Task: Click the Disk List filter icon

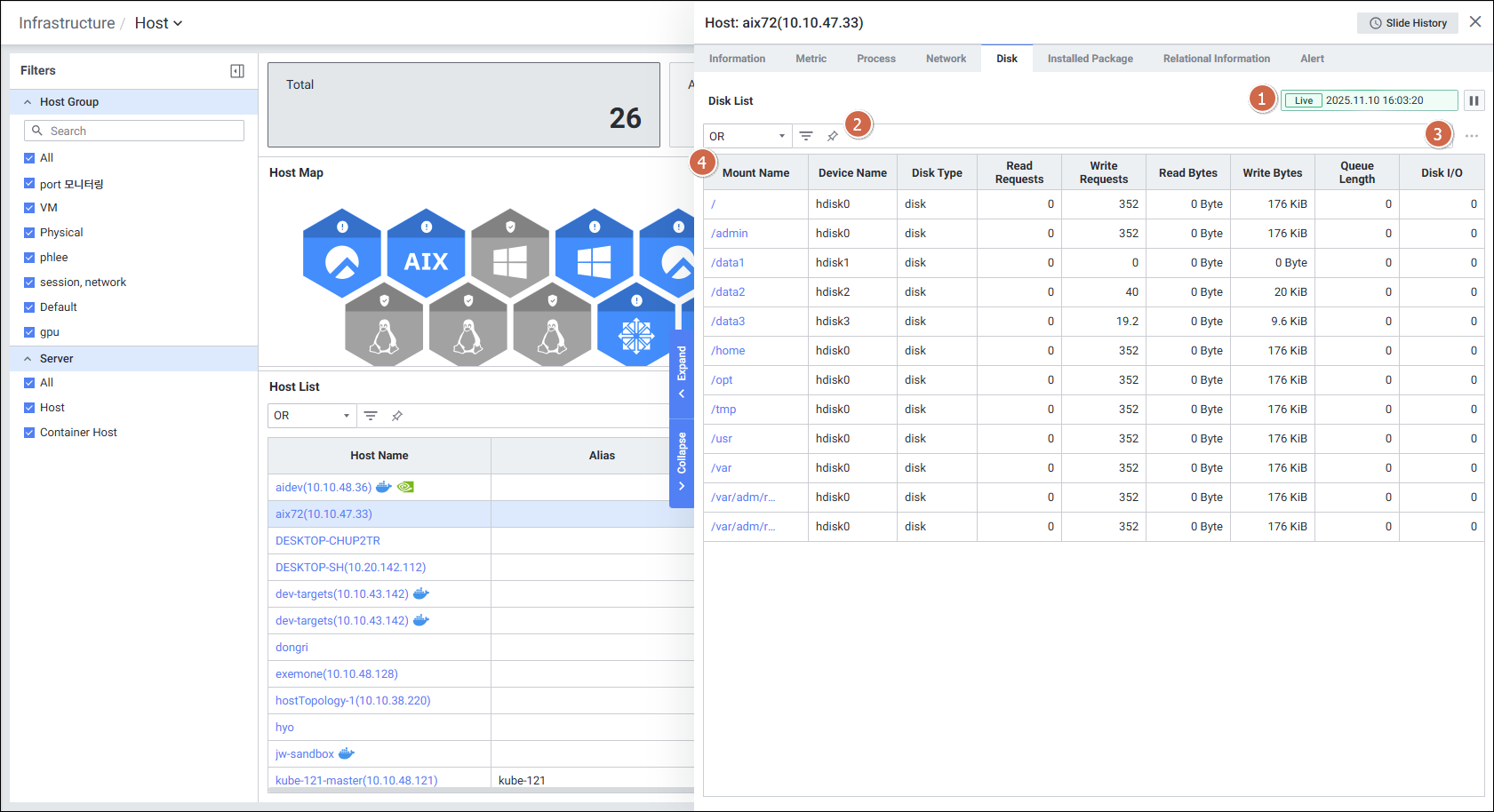Action: (806, 136)
